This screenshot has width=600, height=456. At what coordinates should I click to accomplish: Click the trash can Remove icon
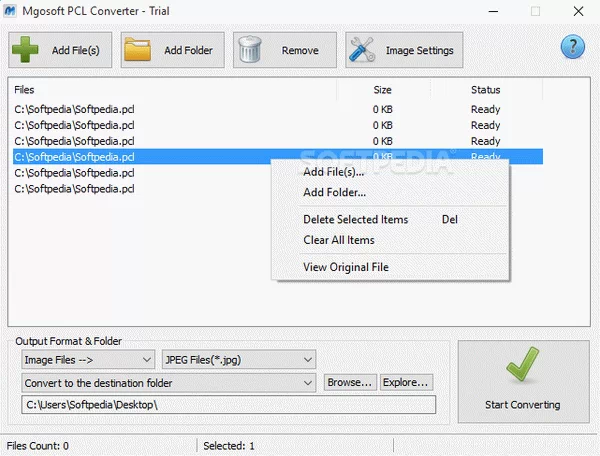pos(250,49)
